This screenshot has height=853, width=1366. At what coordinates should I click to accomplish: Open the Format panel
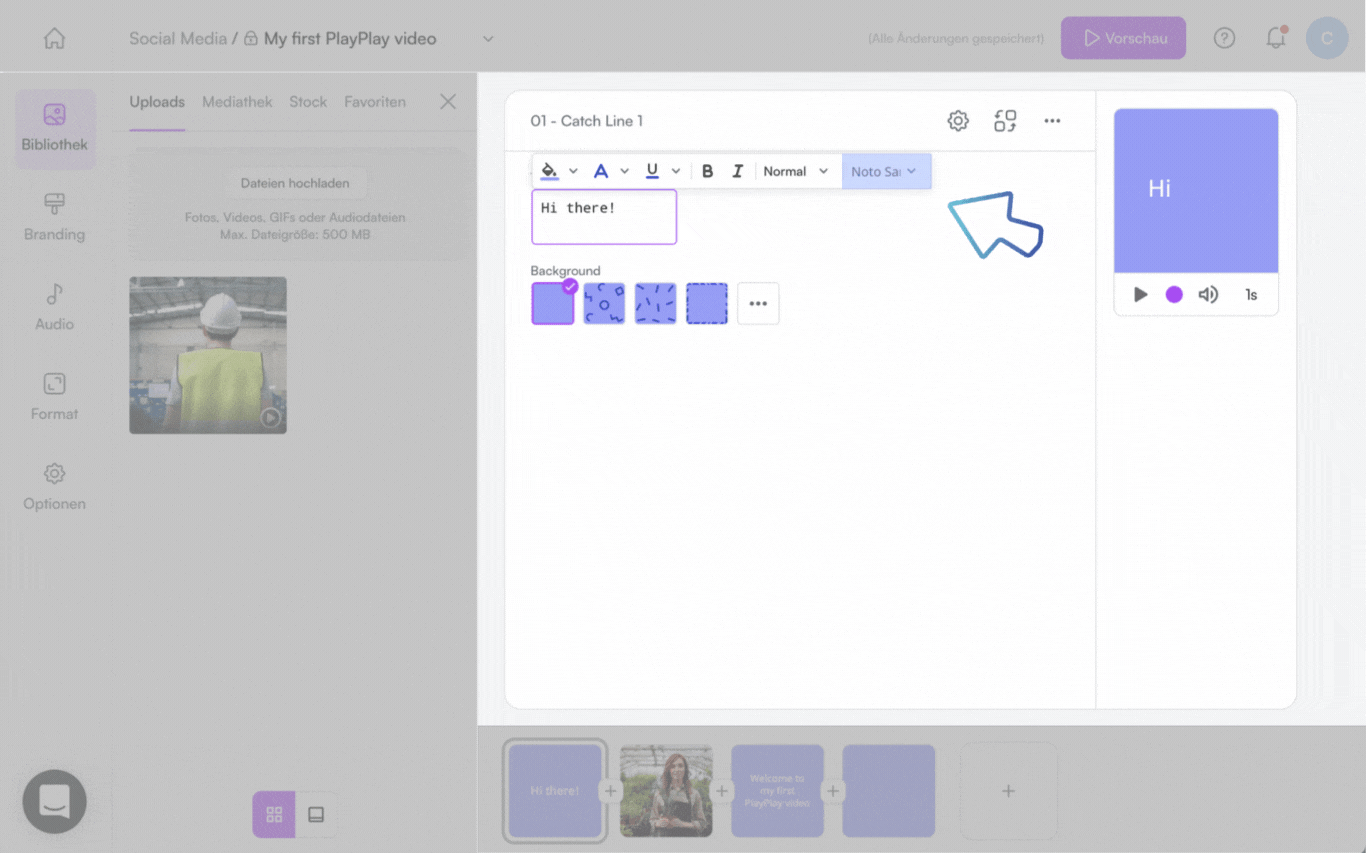[54, 398]
